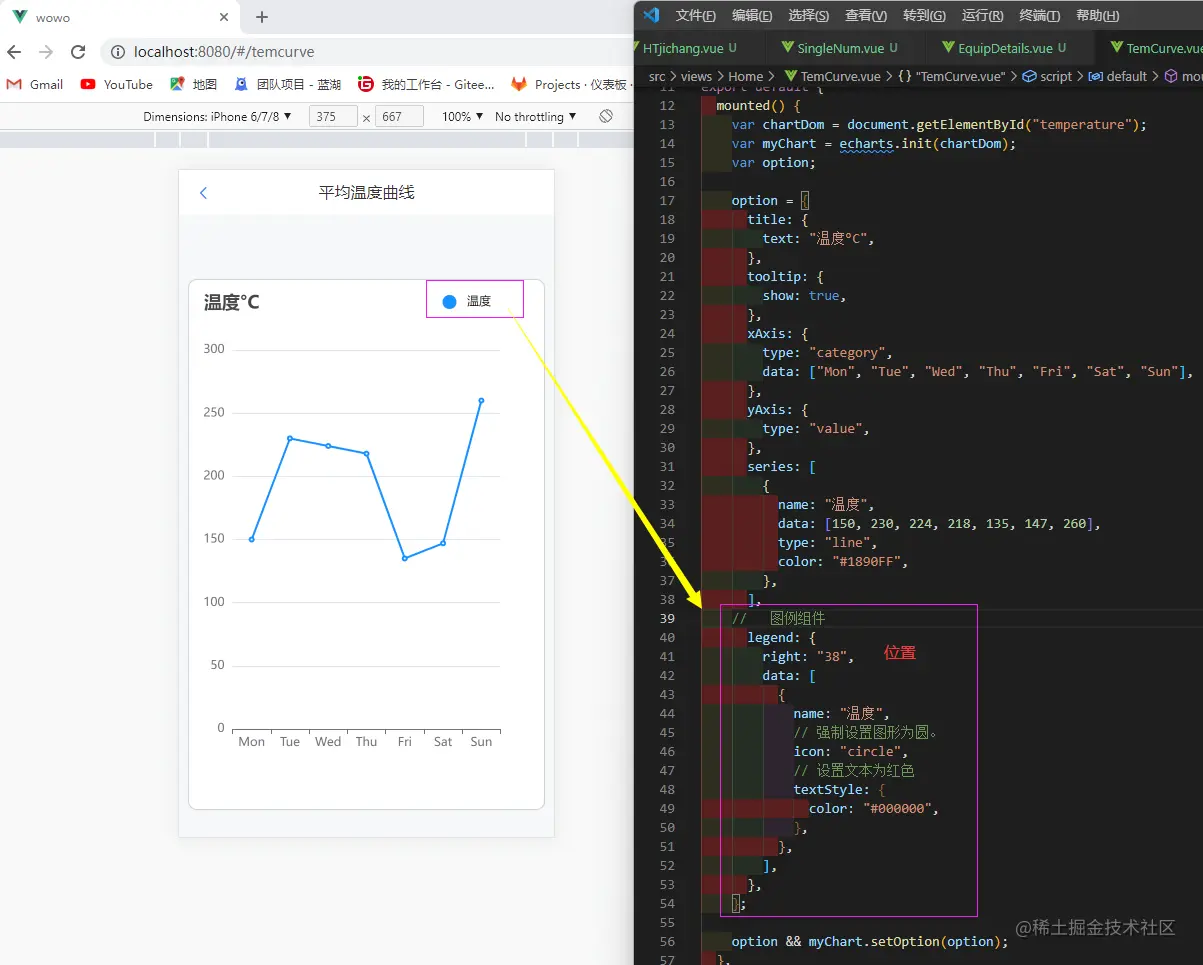Open the 文件(F) menu
This screenshot has width=1203, height=965.
(696, 15)
